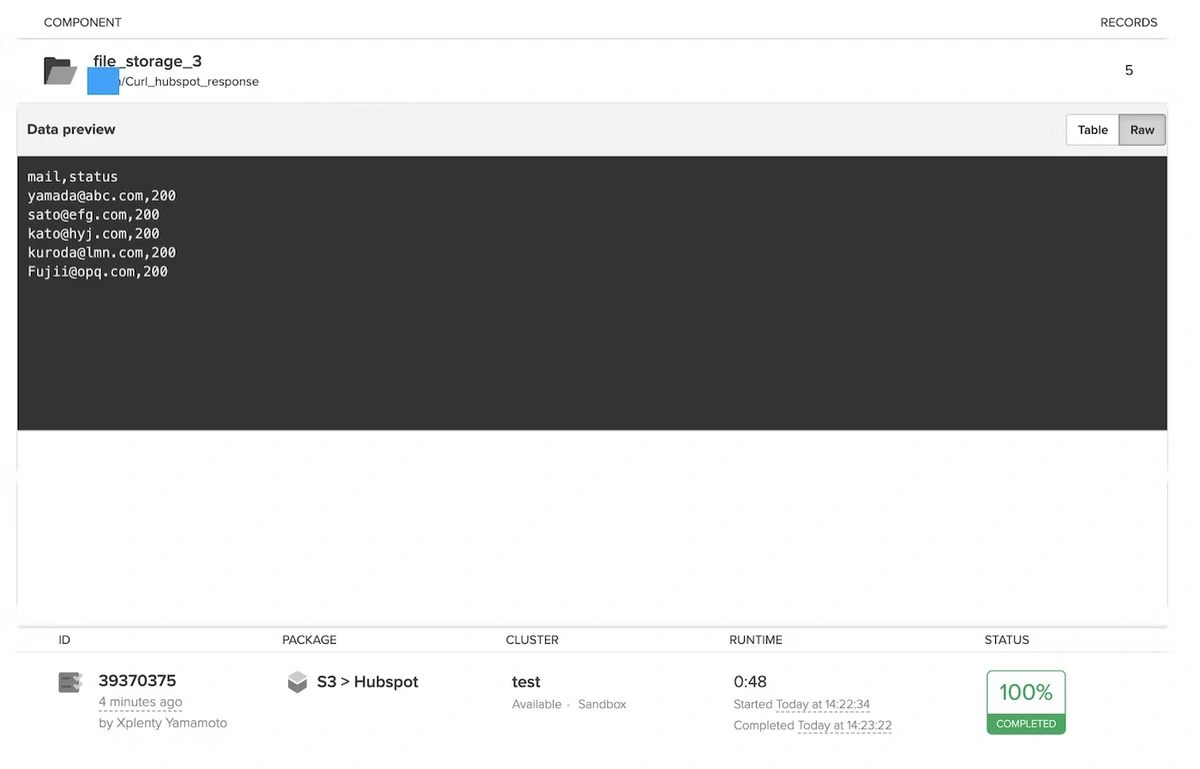This screenshot has width=1200, height=769.
Task: Click the file_storage_3 component name
Action: (147, 62)
